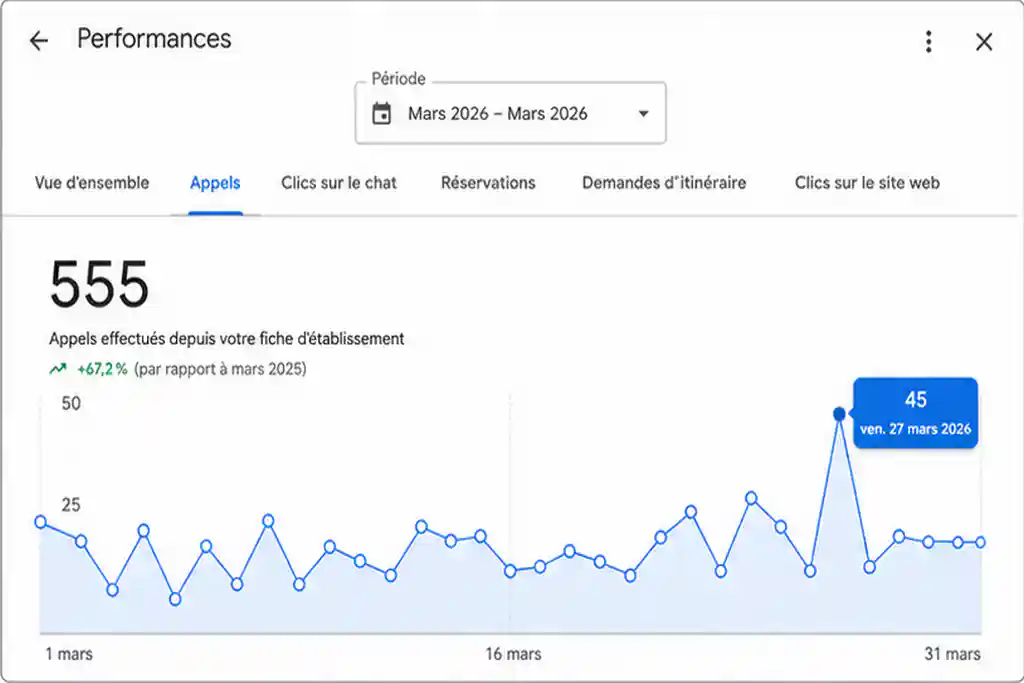
Task: Click the 555 total calls number
Action: click(99, 285)
